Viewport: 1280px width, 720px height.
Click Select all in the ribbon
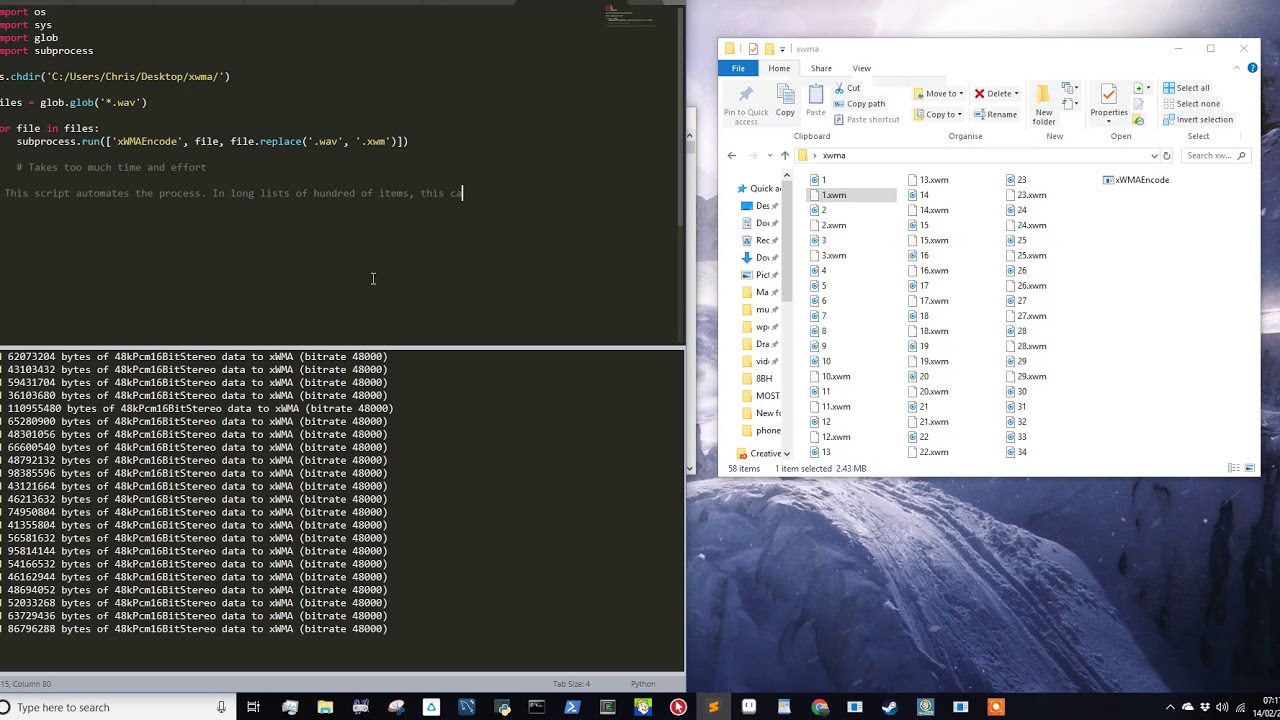click(x=1186, y=88)
